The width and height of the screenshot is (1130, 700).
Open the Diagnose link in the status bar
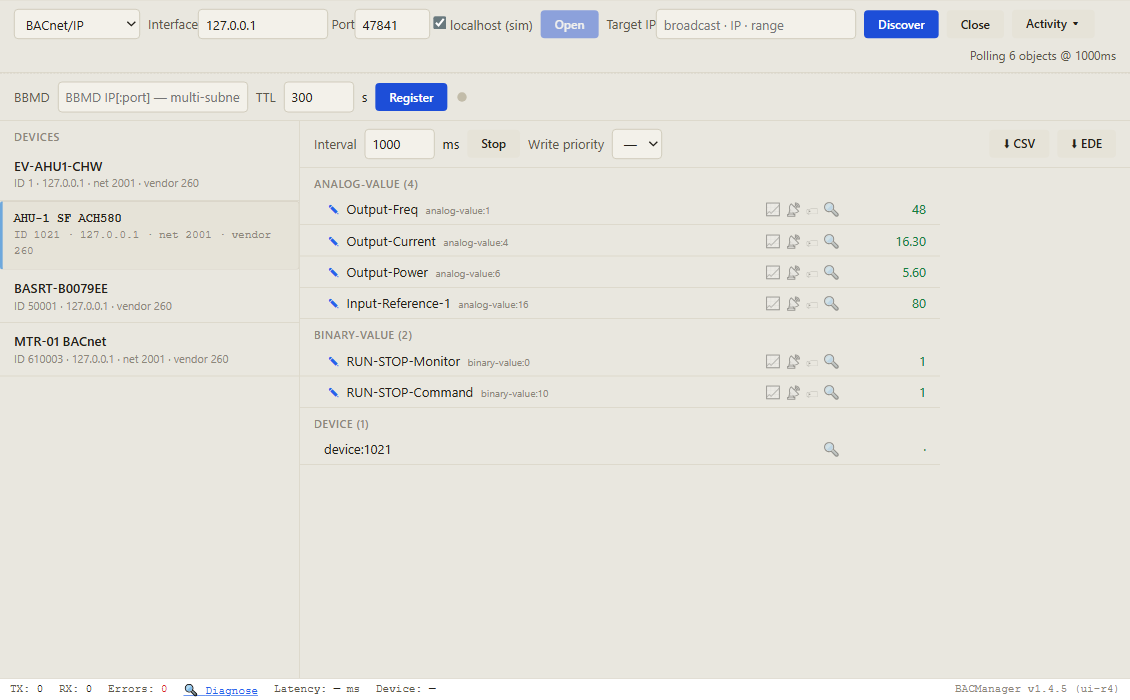[x=221, y=690]
